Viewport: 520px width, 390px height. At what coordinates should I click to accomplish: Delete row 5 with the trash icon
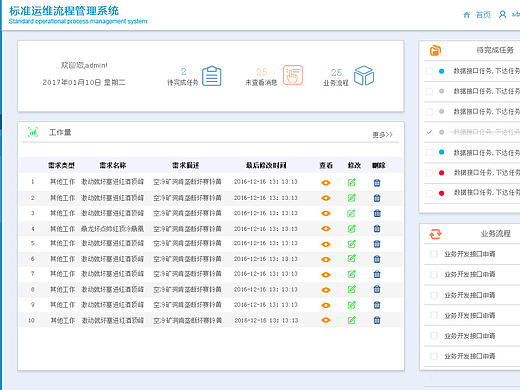(x=377, y=244)
